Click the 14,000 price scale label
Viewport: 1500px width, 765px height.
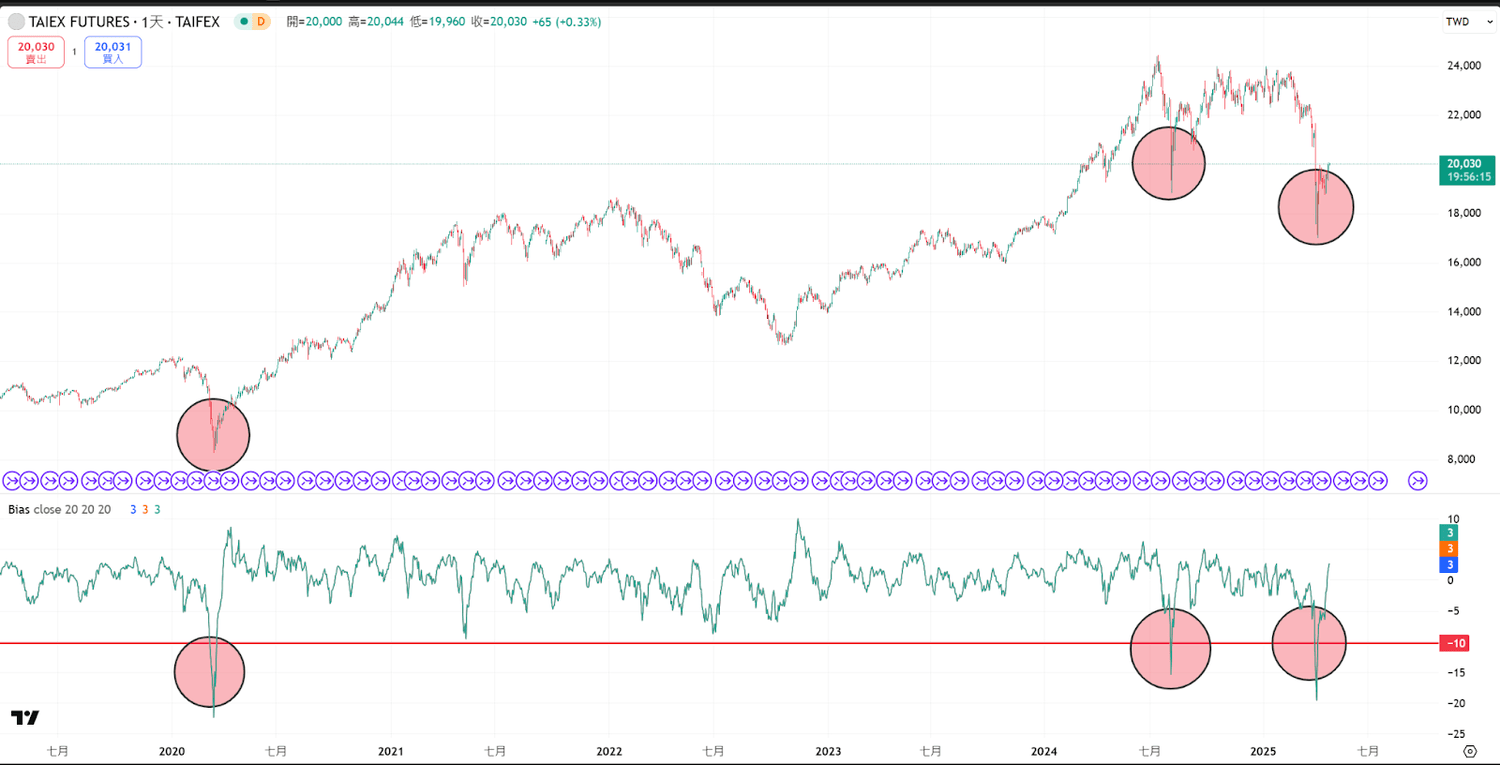tap(1463, 311)
